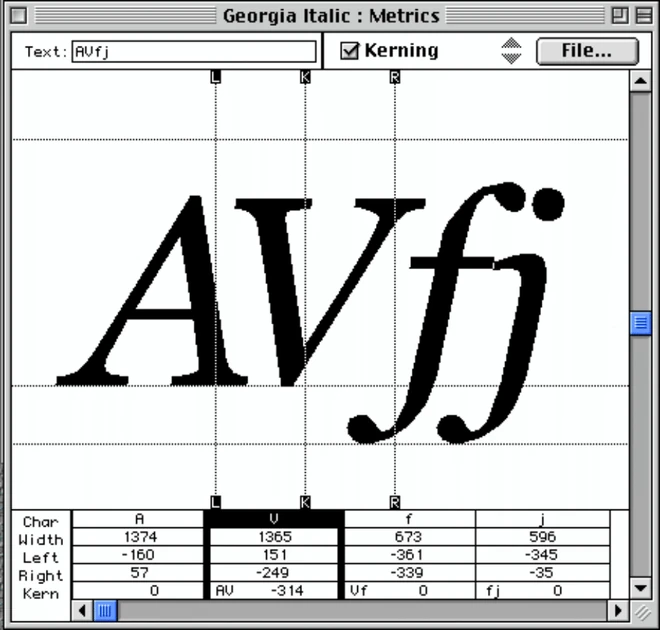Click the left bearing -361 for f

coord(409,555)
